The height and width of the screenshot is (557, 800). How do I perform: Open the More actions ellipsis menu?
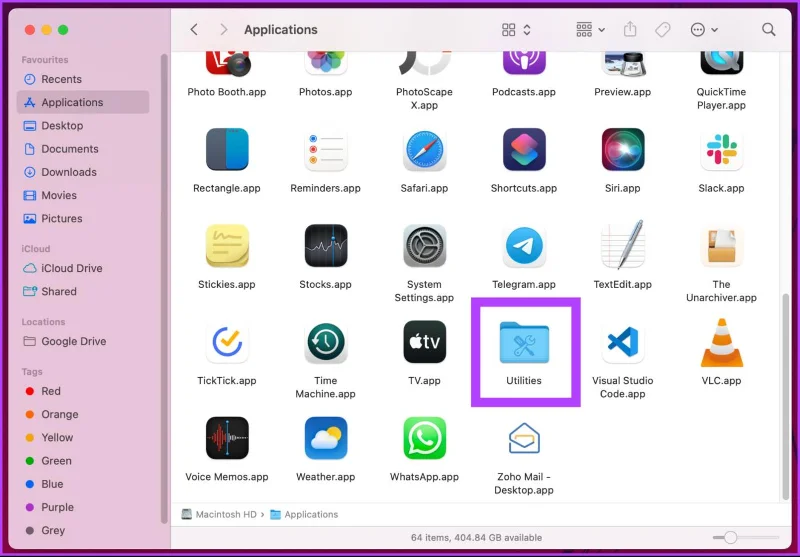pos(704,30)
